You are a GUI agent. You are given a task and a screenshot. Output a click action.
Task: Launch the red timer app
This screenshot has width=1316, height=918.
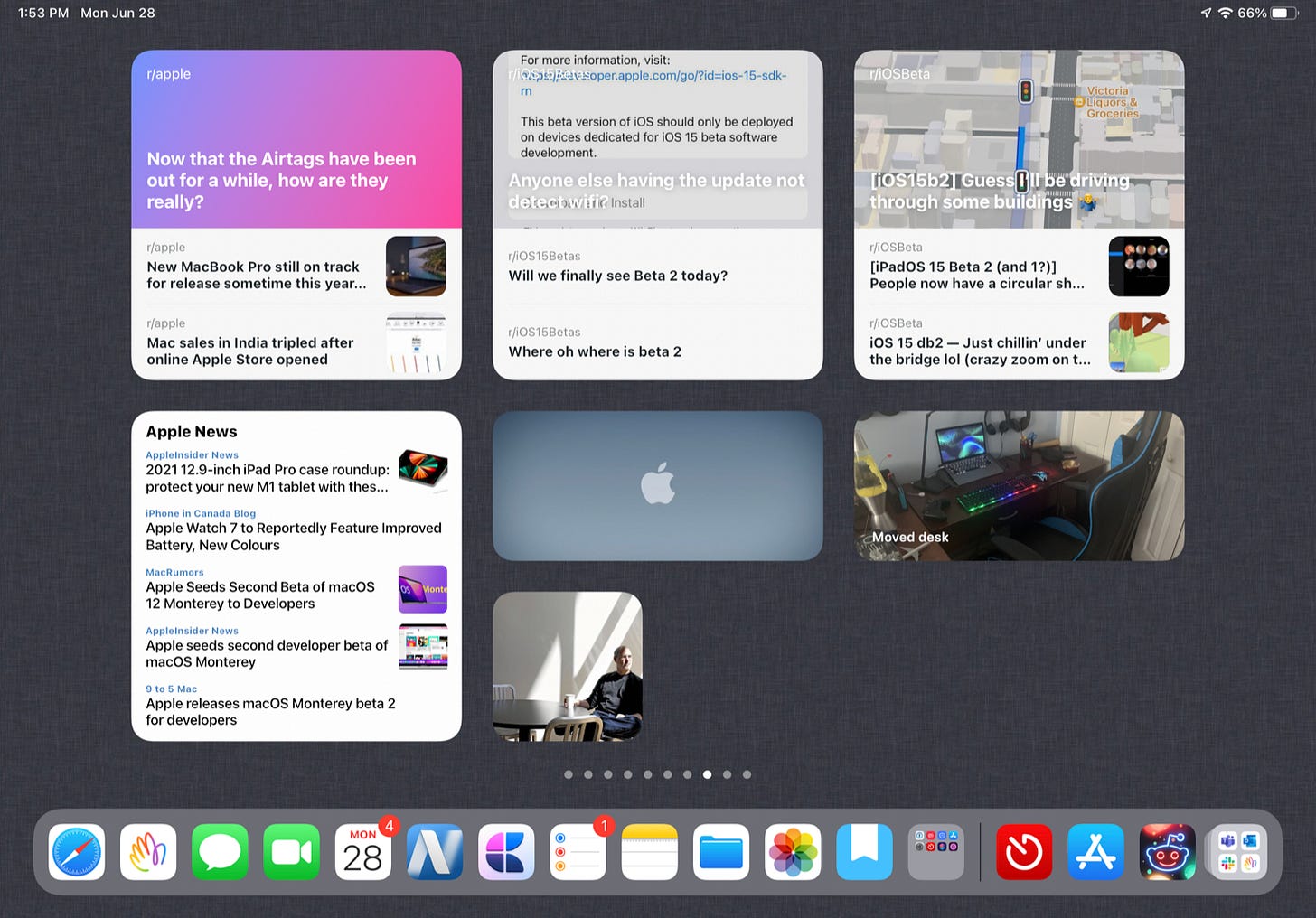(1024, 852)
